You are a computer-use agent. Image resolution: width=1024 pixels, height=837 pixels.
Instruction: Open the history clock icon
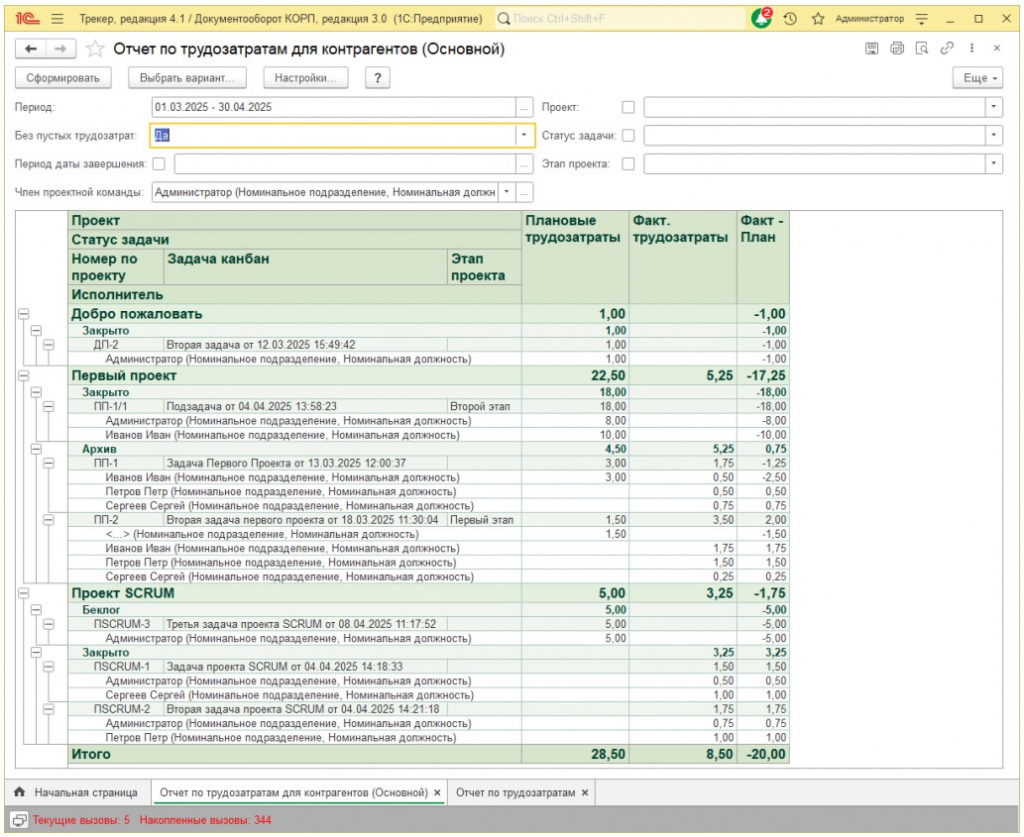point(790,19)
